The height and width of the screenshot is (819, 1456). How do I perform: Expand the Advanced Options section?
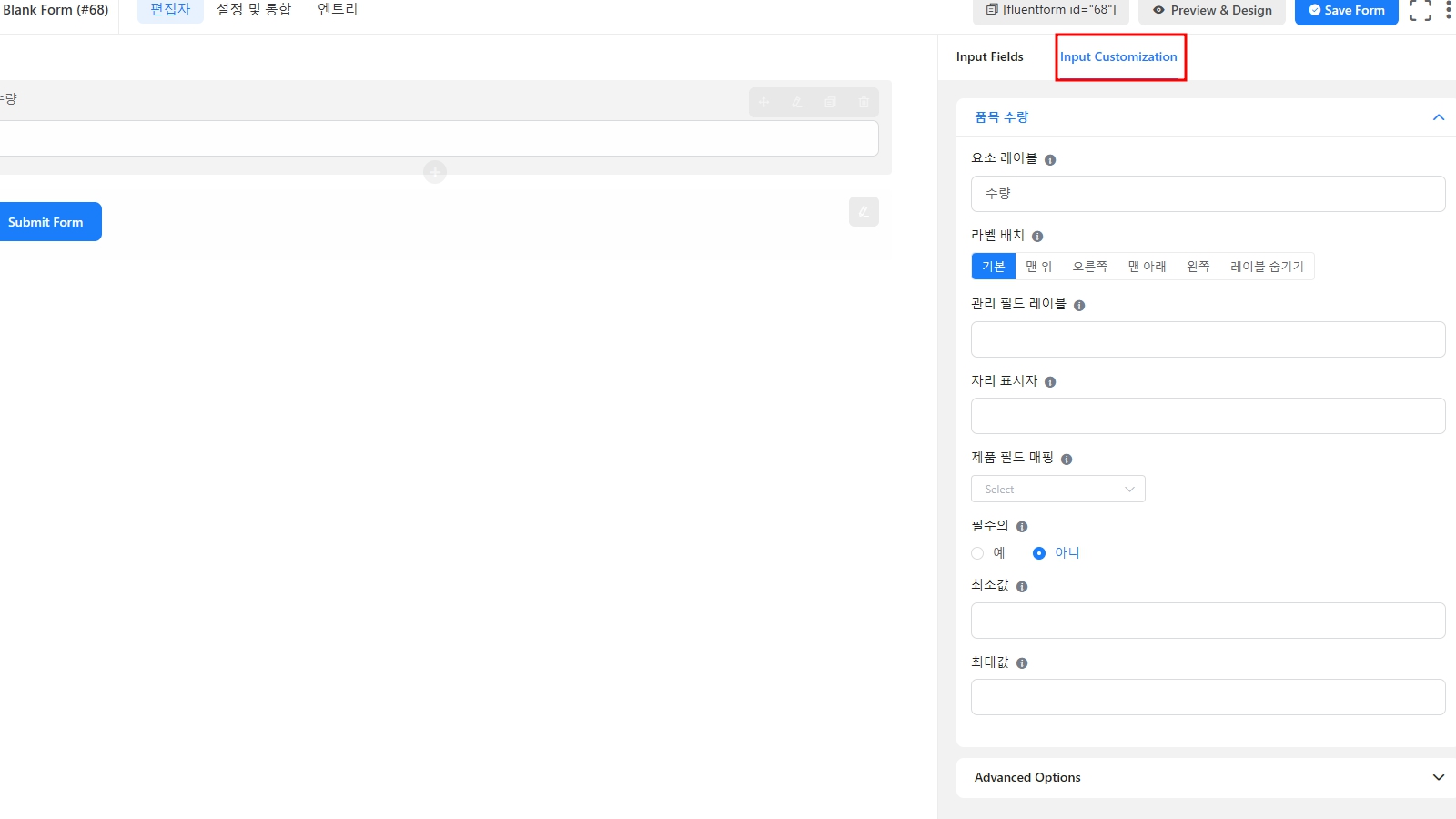[x=1206, y=777]
